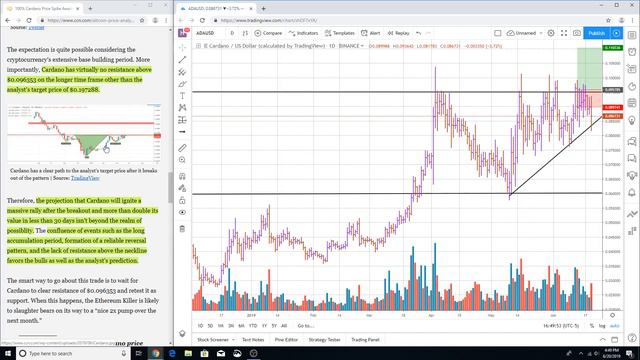Open the notifications bell panel
The width and height of the screenshot is (640, 360).
(632, 193)
